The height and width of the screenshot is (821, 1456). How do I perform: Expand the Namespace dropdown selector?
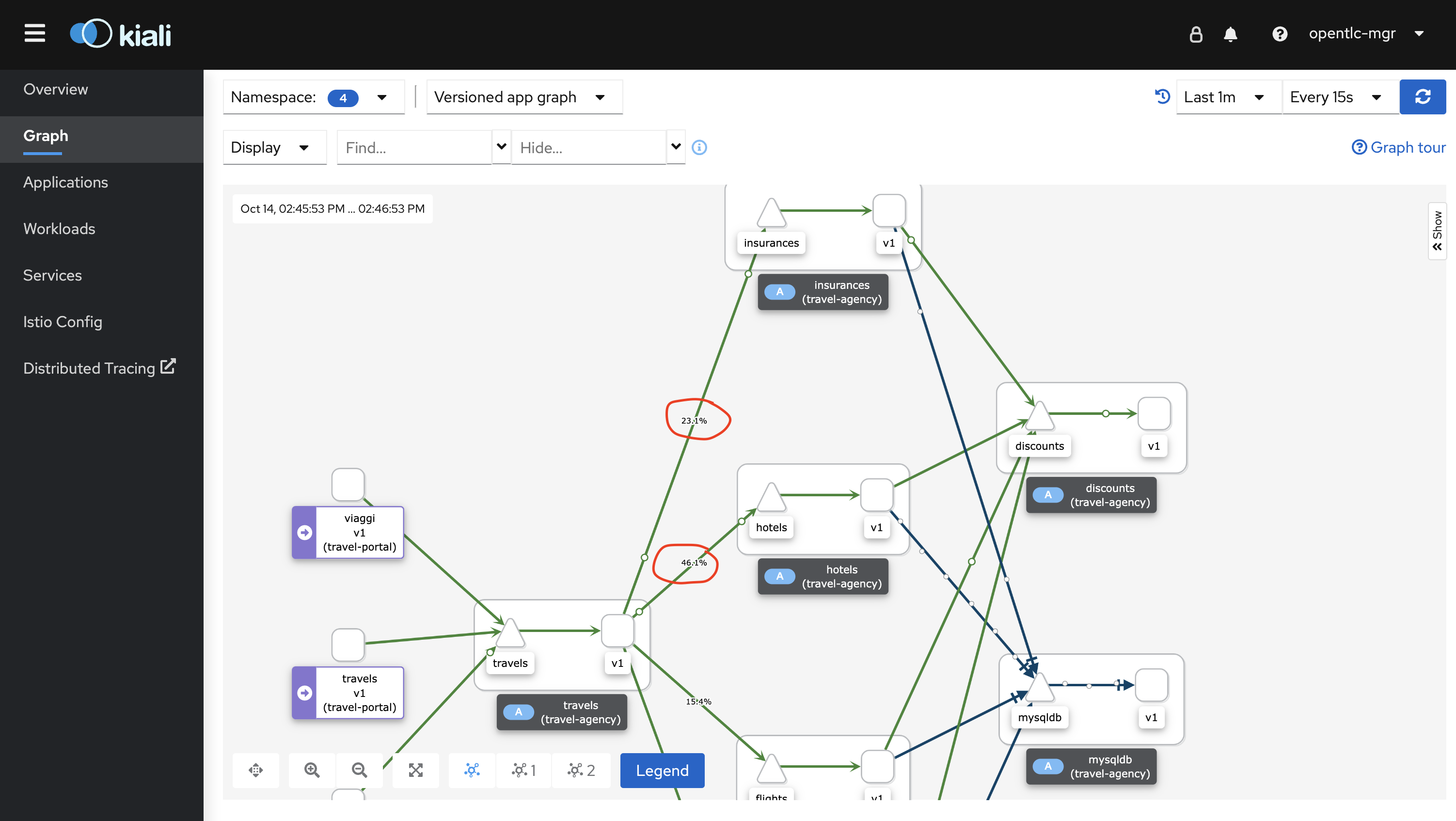[x=380, y=97]
